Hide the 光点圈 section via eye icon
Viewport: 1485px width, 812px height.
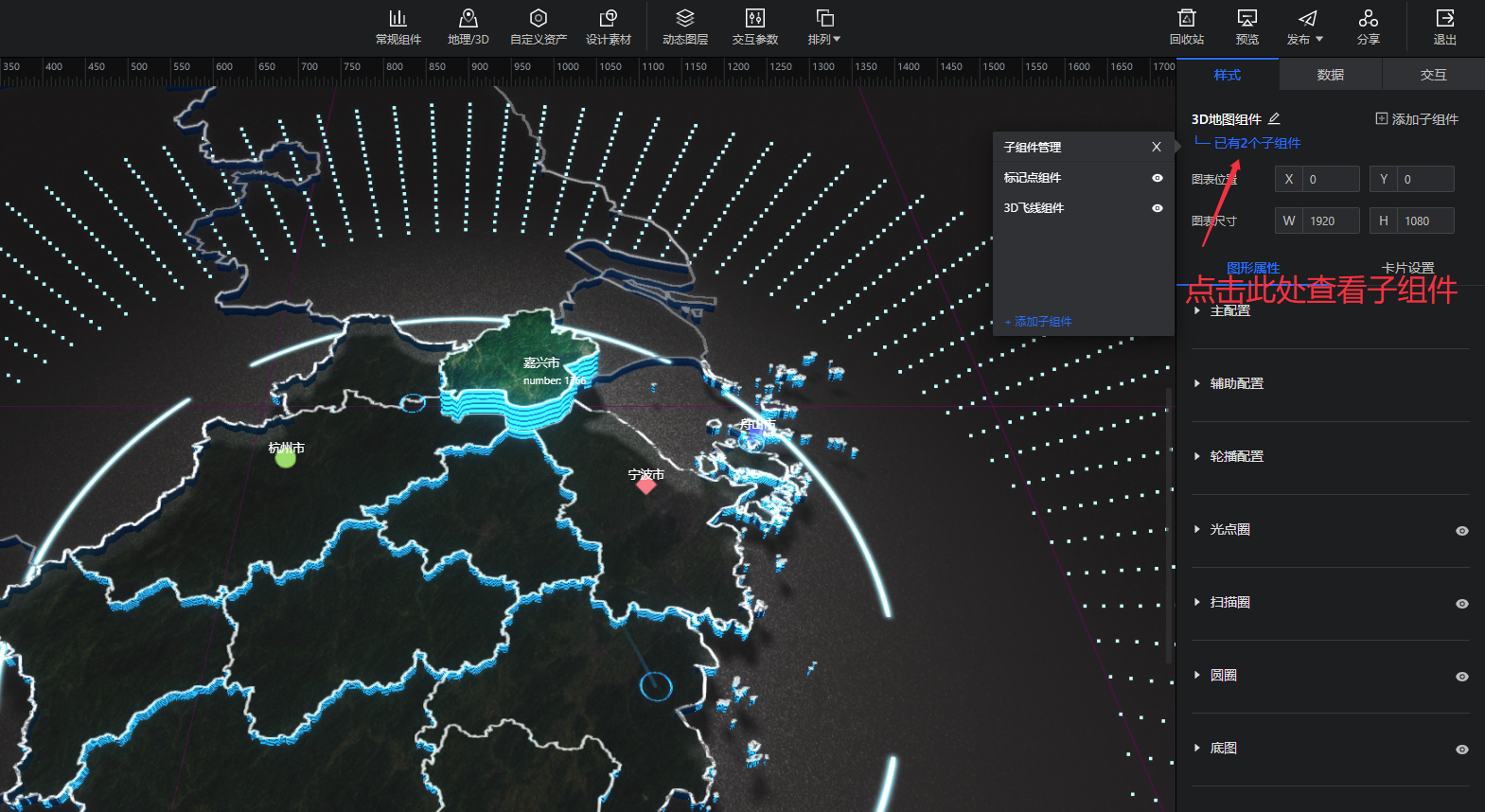point(1461,531)
